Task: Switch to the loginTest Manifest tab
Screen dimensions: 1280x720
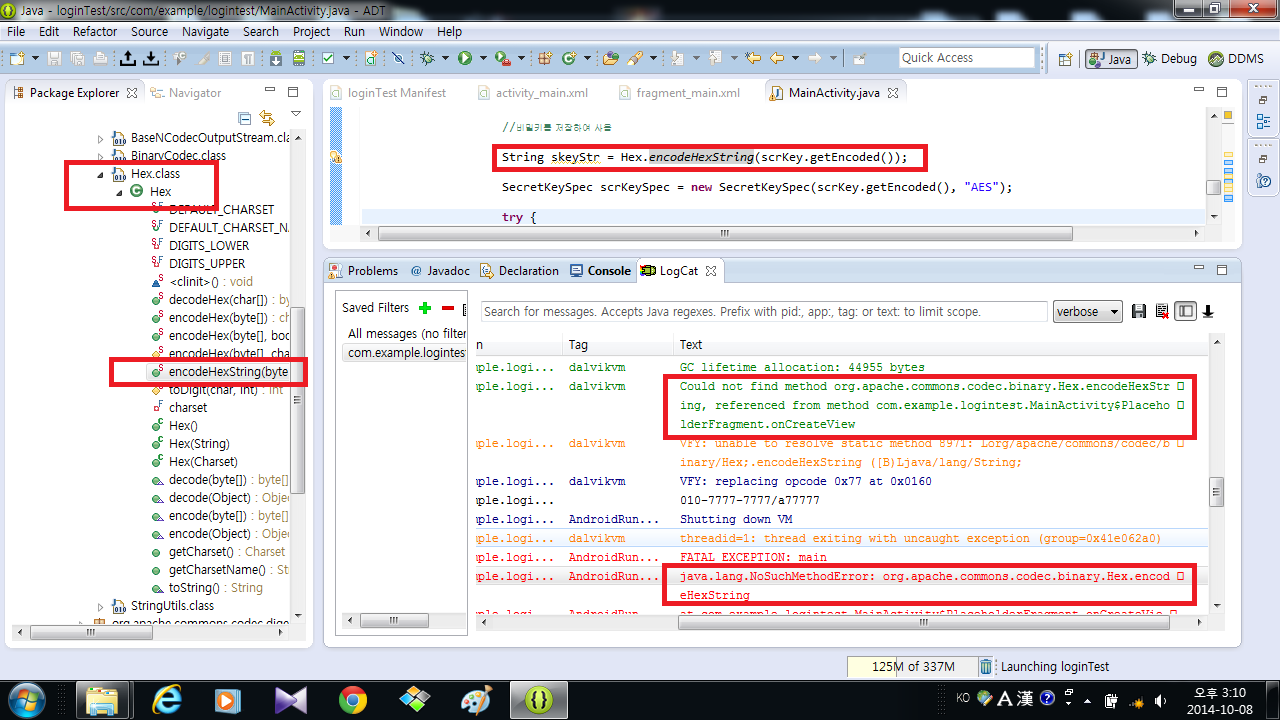Action: pyautogui.click(x=388, y=92)
